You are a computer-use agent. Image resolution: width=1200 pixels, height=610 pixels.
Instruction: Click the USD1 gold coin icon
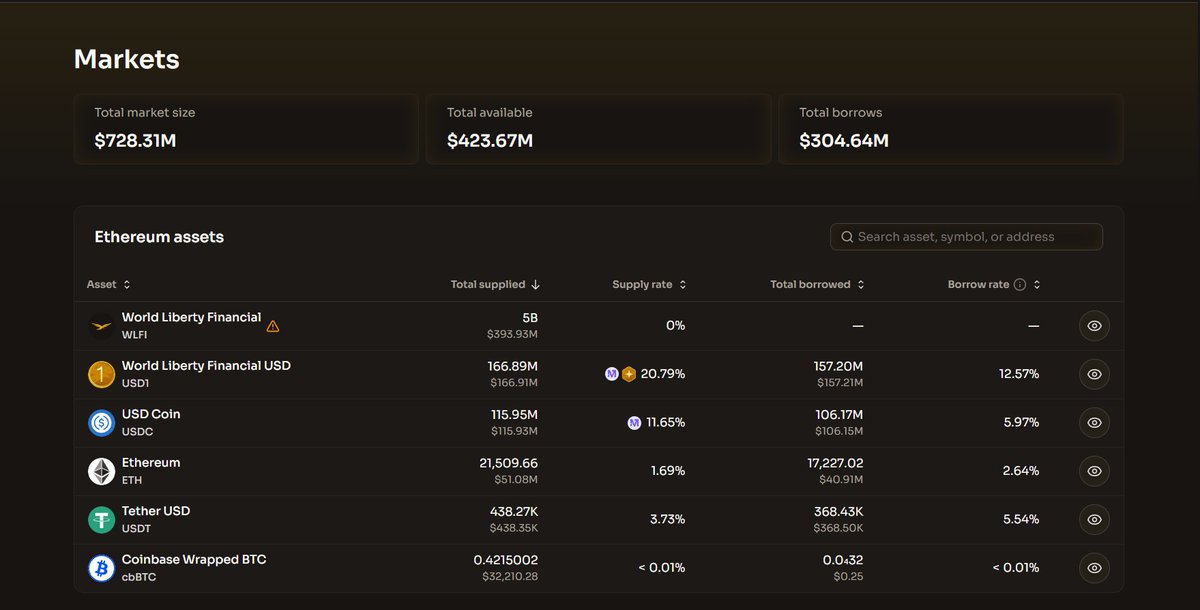(101, 374)
